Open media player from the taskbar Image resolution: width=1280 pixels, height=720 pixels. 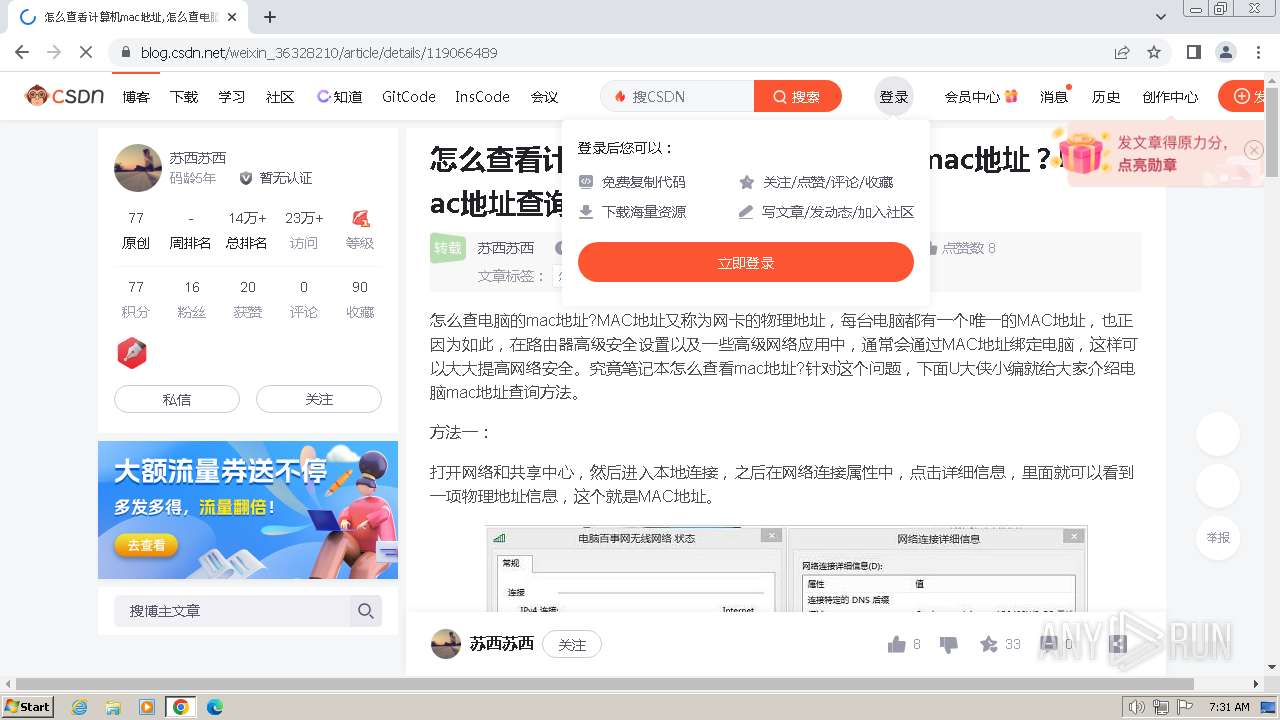147,707
